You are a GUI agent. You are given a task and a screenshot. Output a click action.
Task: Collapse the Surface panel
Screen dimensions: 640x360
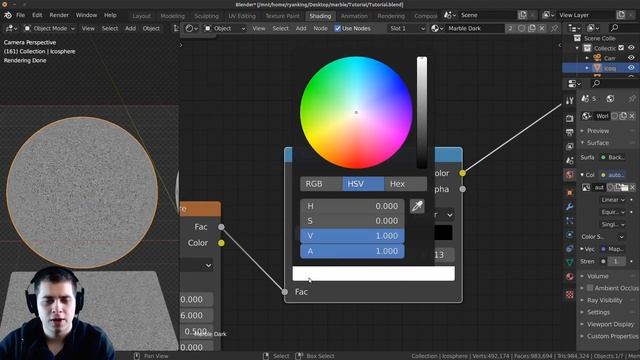[x=598, y=142]
